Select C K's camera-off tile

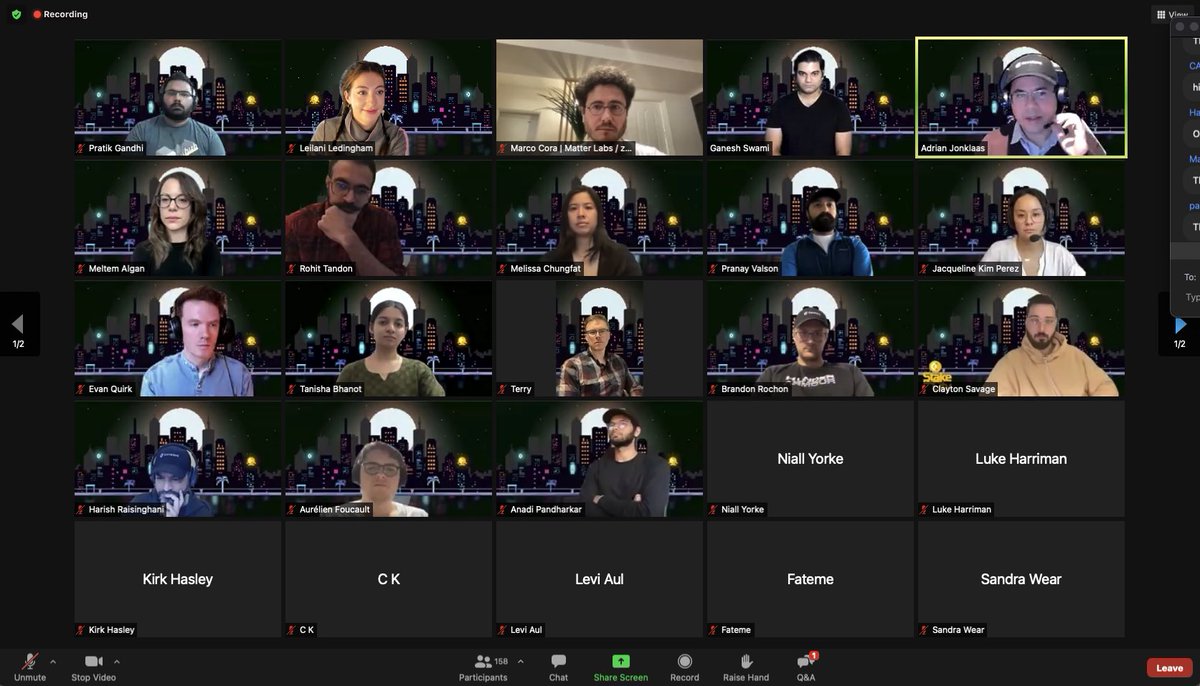[389, 579]
